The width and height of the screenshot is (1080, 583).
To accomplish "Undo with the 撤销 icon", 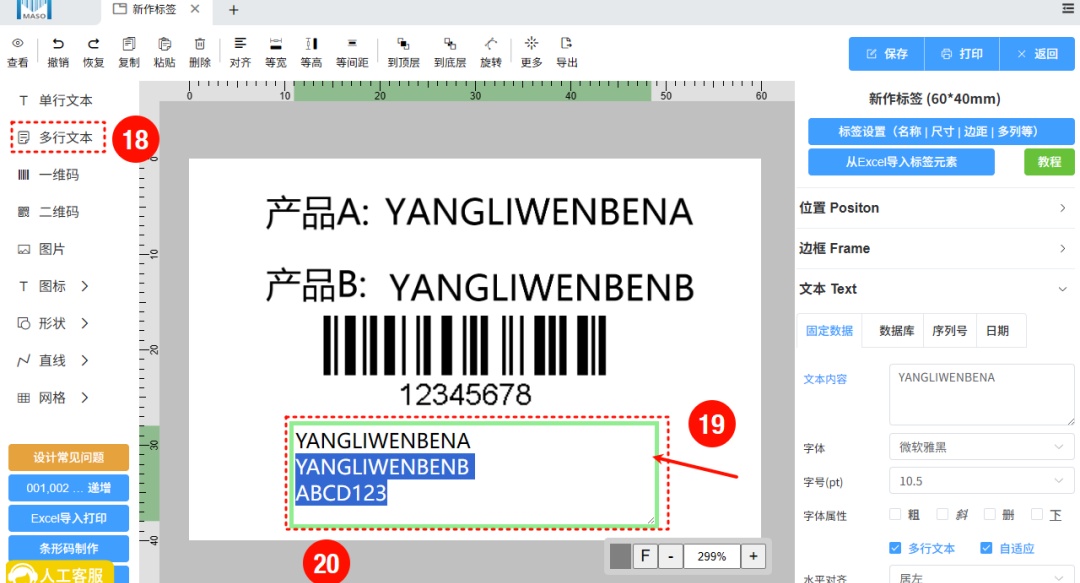I will coord(58,44).
